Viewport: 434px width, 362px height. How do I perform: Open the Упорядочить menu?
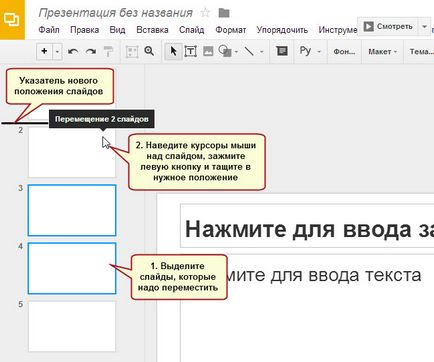coord(282,30)
